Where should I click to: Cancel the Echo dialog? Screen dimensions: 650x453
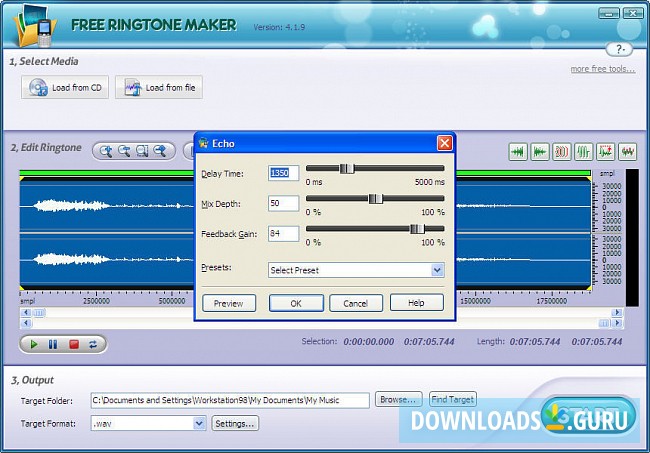coord(355,303)
